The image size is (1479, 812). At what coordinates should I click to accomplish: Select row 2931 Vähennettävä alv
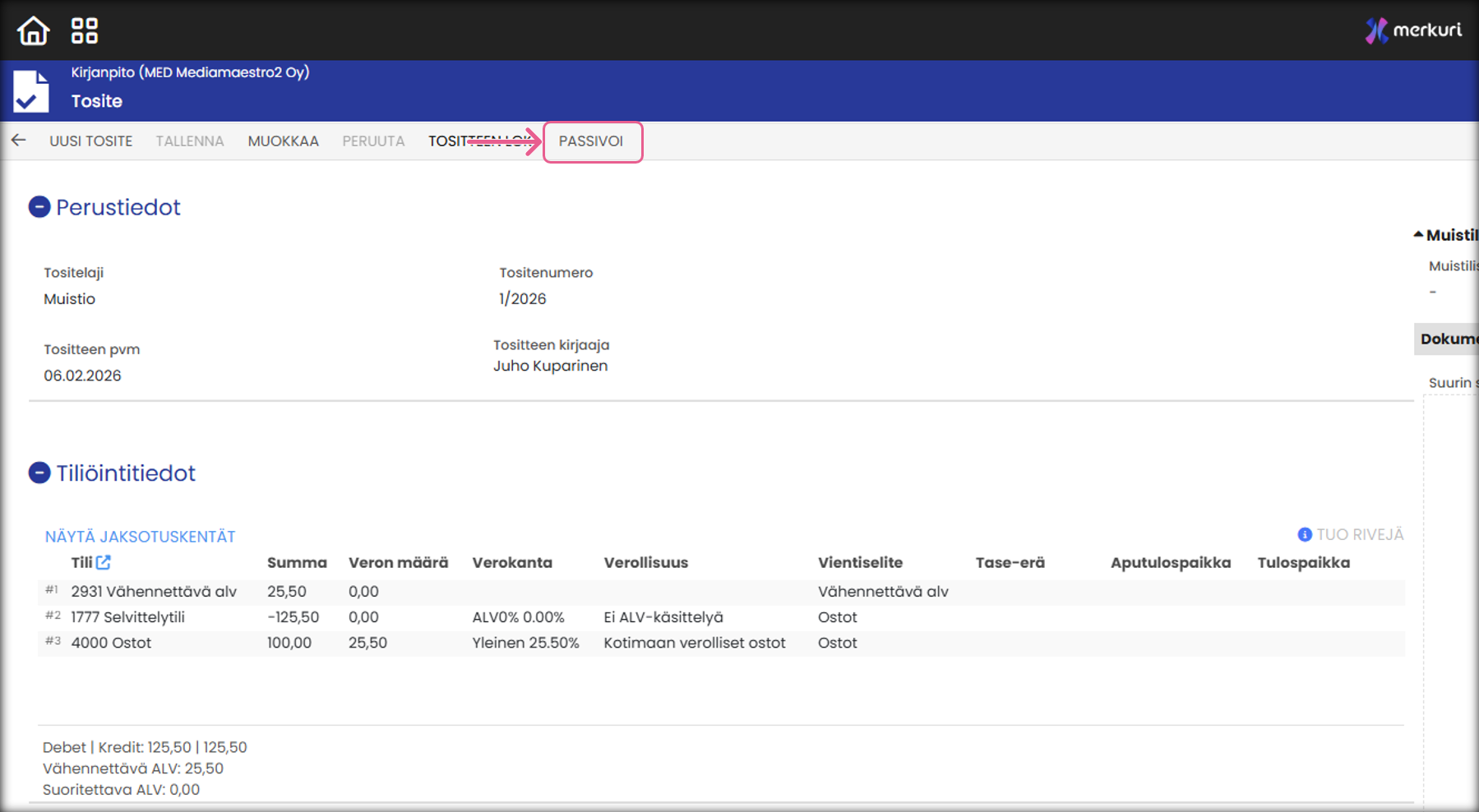(154, 592)
